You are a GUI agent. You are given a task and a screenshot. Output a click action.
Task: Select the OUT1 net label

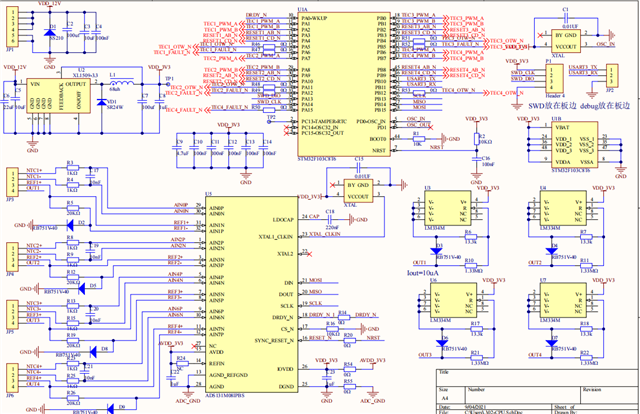(x=420, y=263)
